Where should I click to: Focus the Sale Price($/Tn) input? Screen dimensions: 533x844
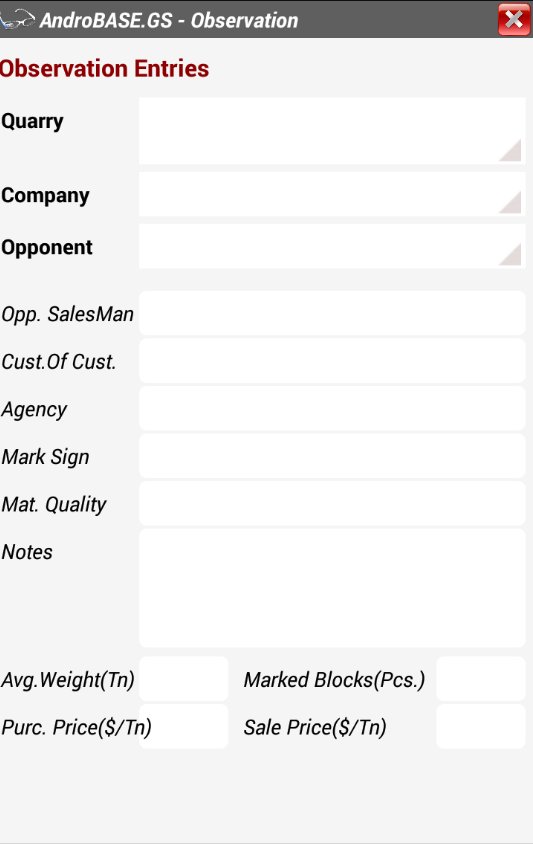pyautogui.click(x=481, y=726)
